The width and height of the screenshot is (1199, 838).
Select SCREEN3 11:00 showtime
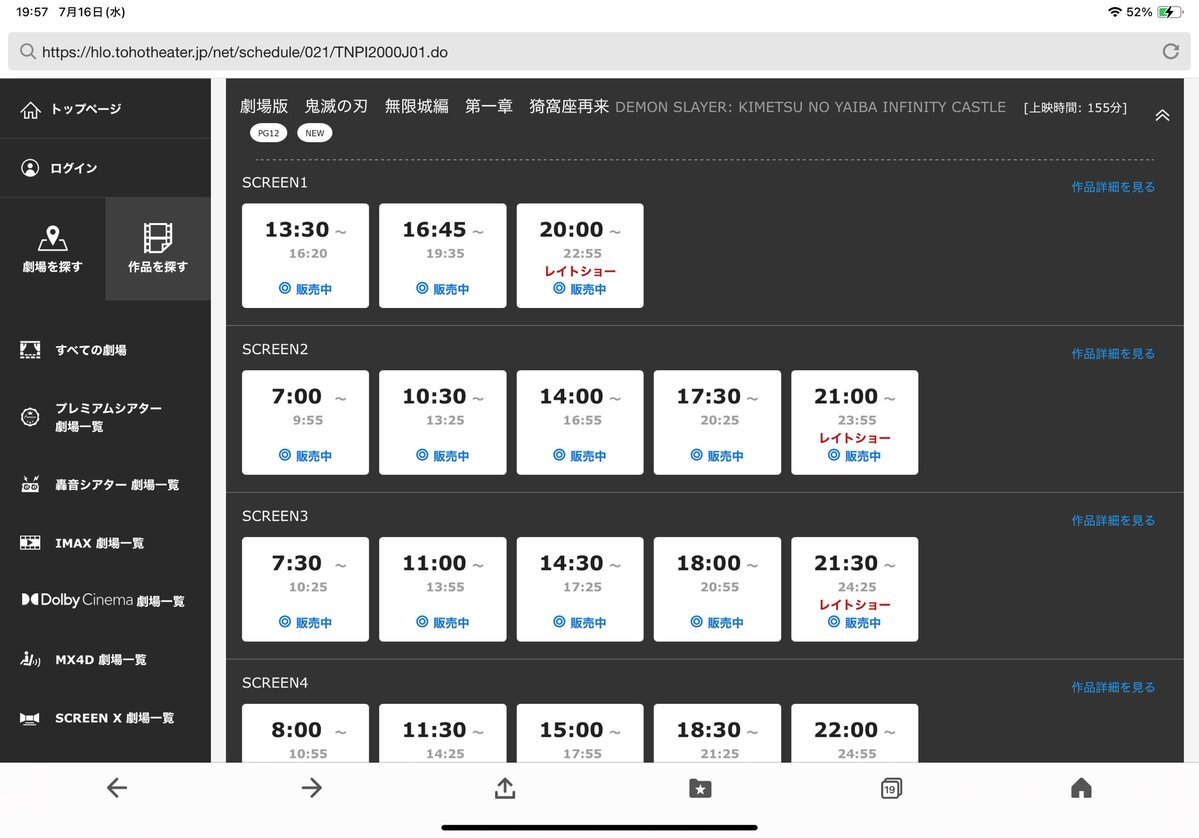(443, 589)
